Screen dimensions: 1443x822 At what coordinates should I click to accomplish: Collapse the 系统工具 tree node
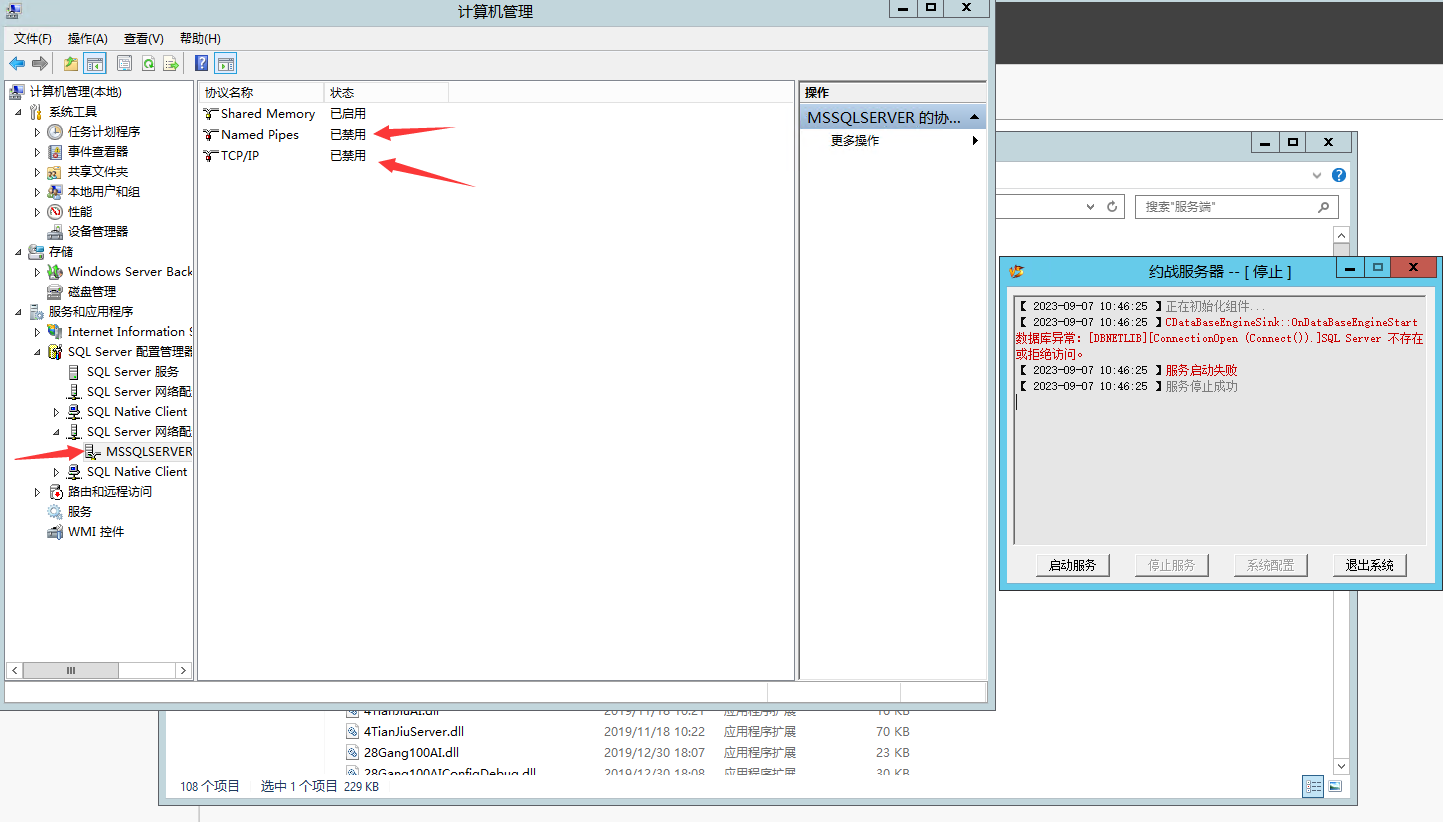click(19, 112)
